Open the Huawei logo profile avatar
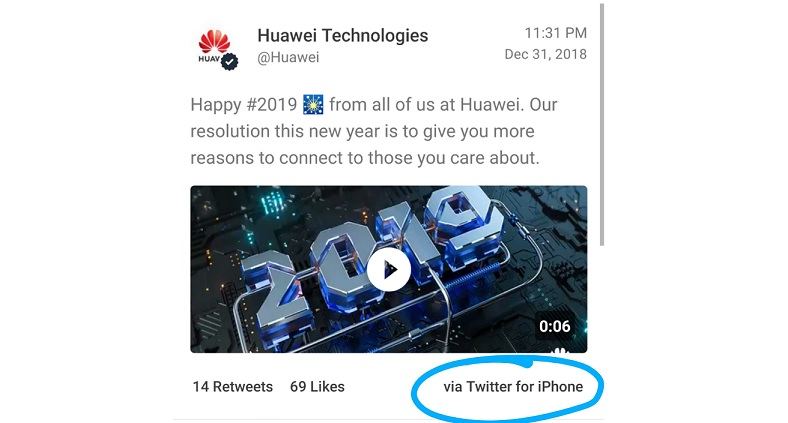788x423 pixels. click(215, 48)
